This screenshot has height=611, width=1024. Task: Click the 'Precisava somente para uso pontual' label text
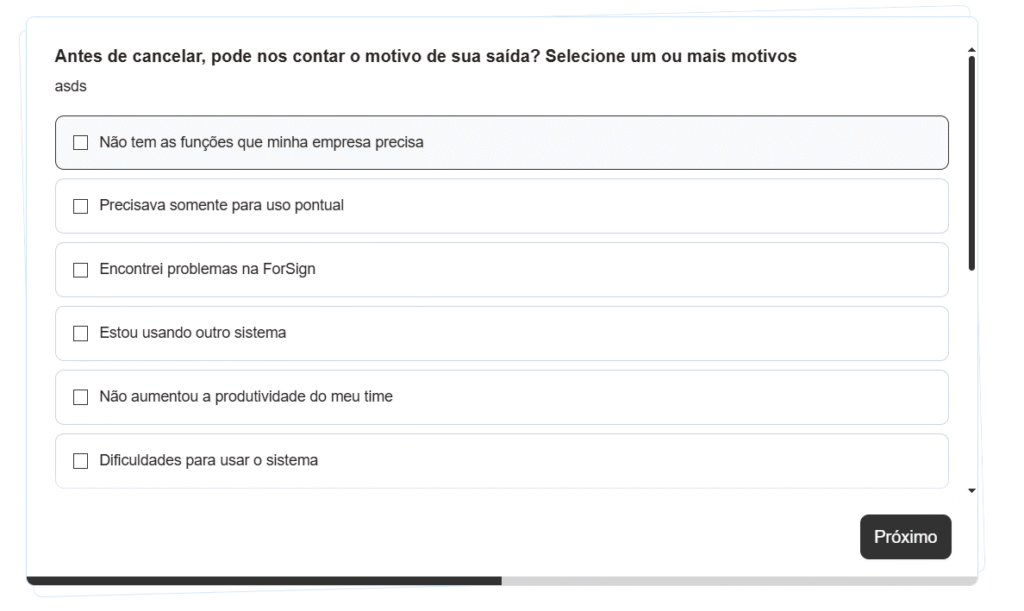pos(222,206)
